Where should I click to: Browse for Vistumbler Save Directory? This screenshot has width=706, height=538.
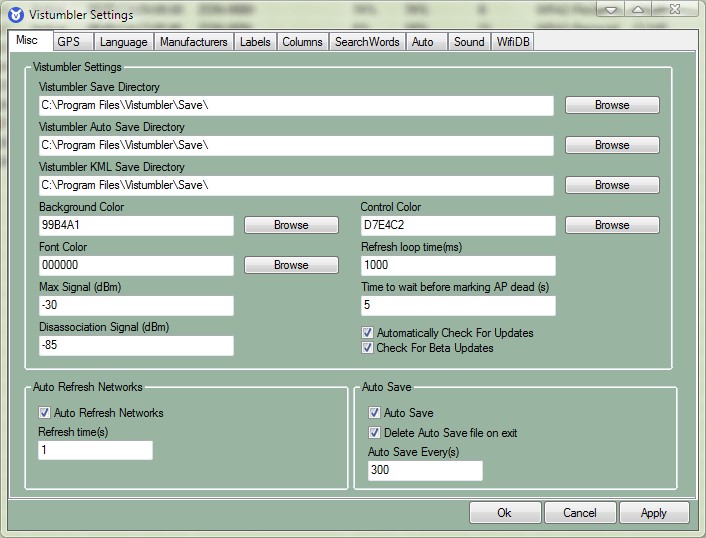(x=612, y=105)
